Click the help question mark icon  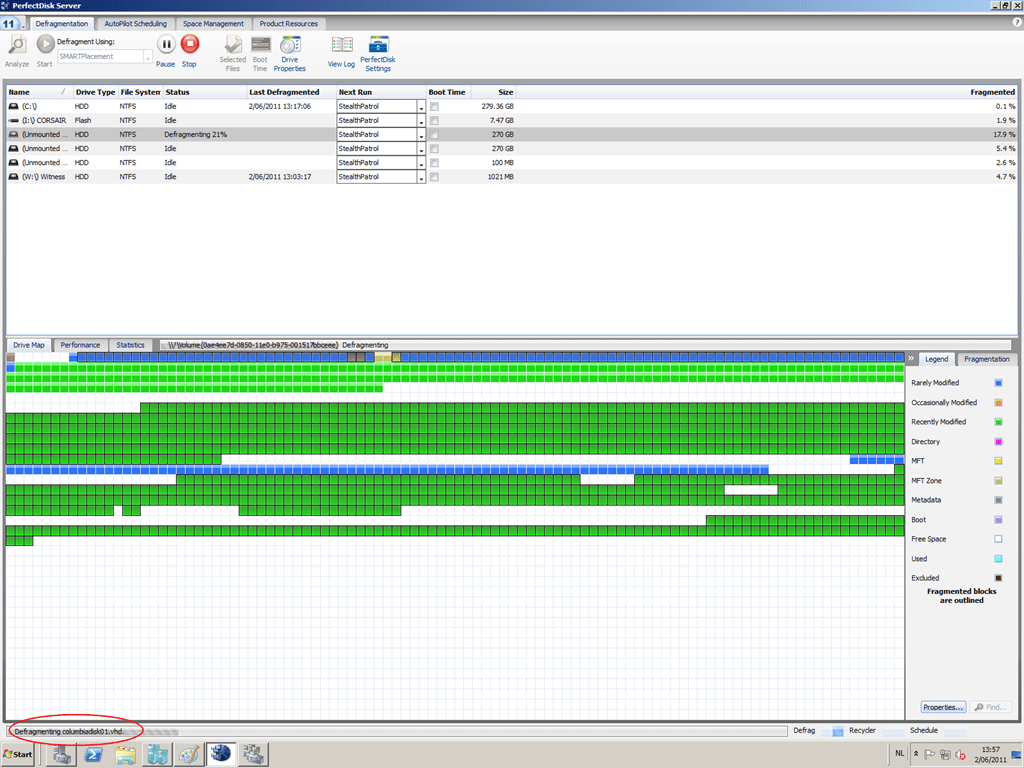tap(1017, 22)
